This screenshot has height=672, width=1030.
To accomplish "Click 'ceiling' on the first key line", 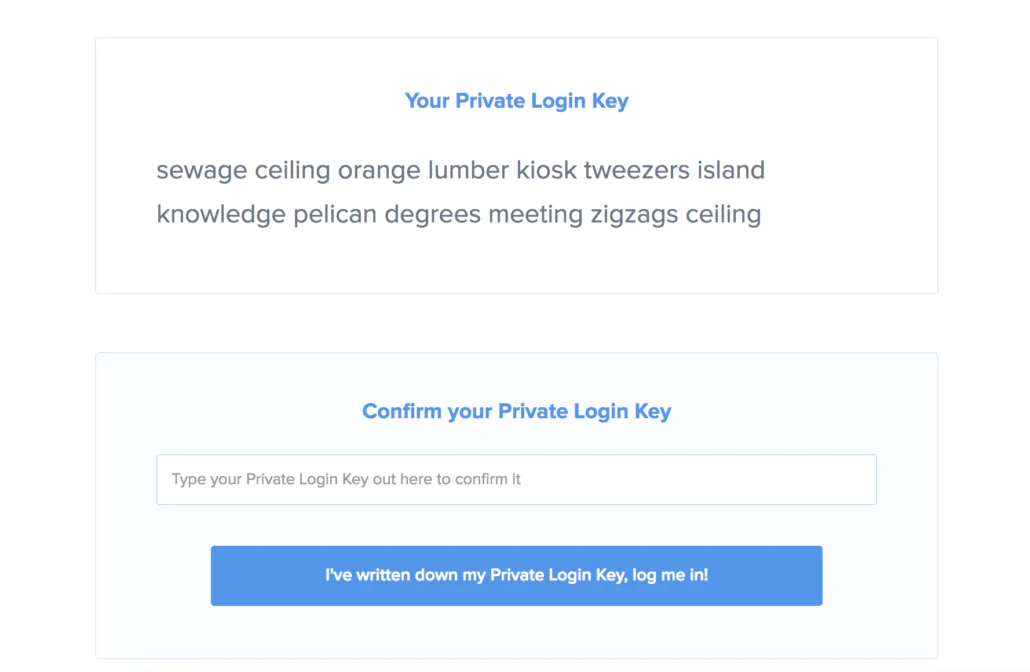I will click(x=292, y=171).
